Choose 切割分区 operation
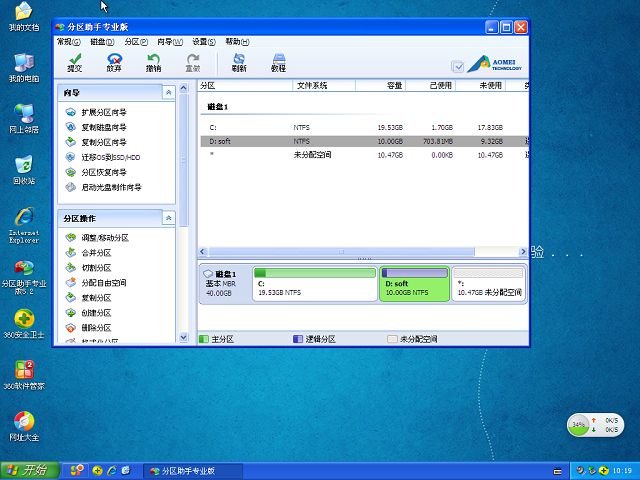The height and width of the screenshot is (480, 640). pos(89,268)
